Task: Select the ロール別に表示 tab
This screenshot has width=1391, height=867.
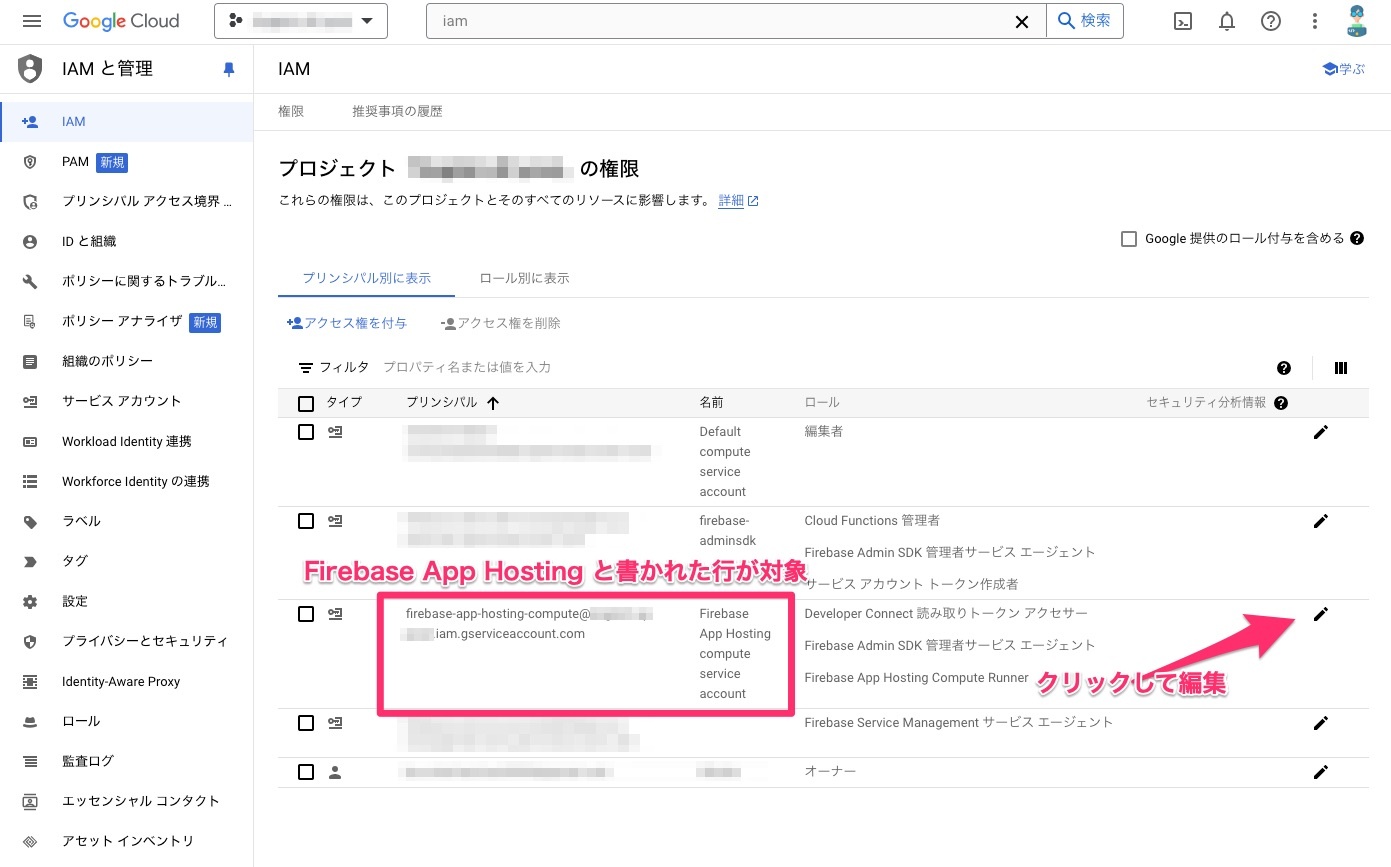Action: click(x=525, y=278)
